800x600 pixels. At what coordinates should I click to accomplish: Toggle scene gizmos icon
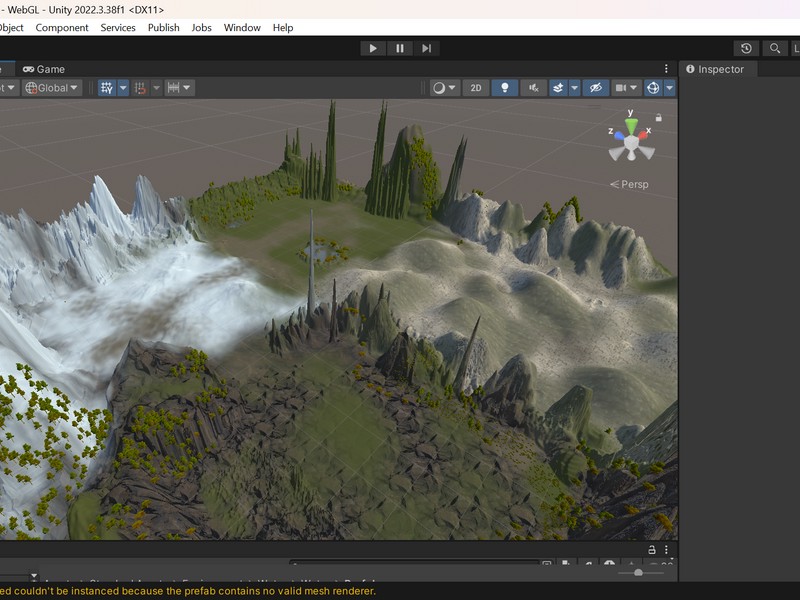(x=653, y=88)
